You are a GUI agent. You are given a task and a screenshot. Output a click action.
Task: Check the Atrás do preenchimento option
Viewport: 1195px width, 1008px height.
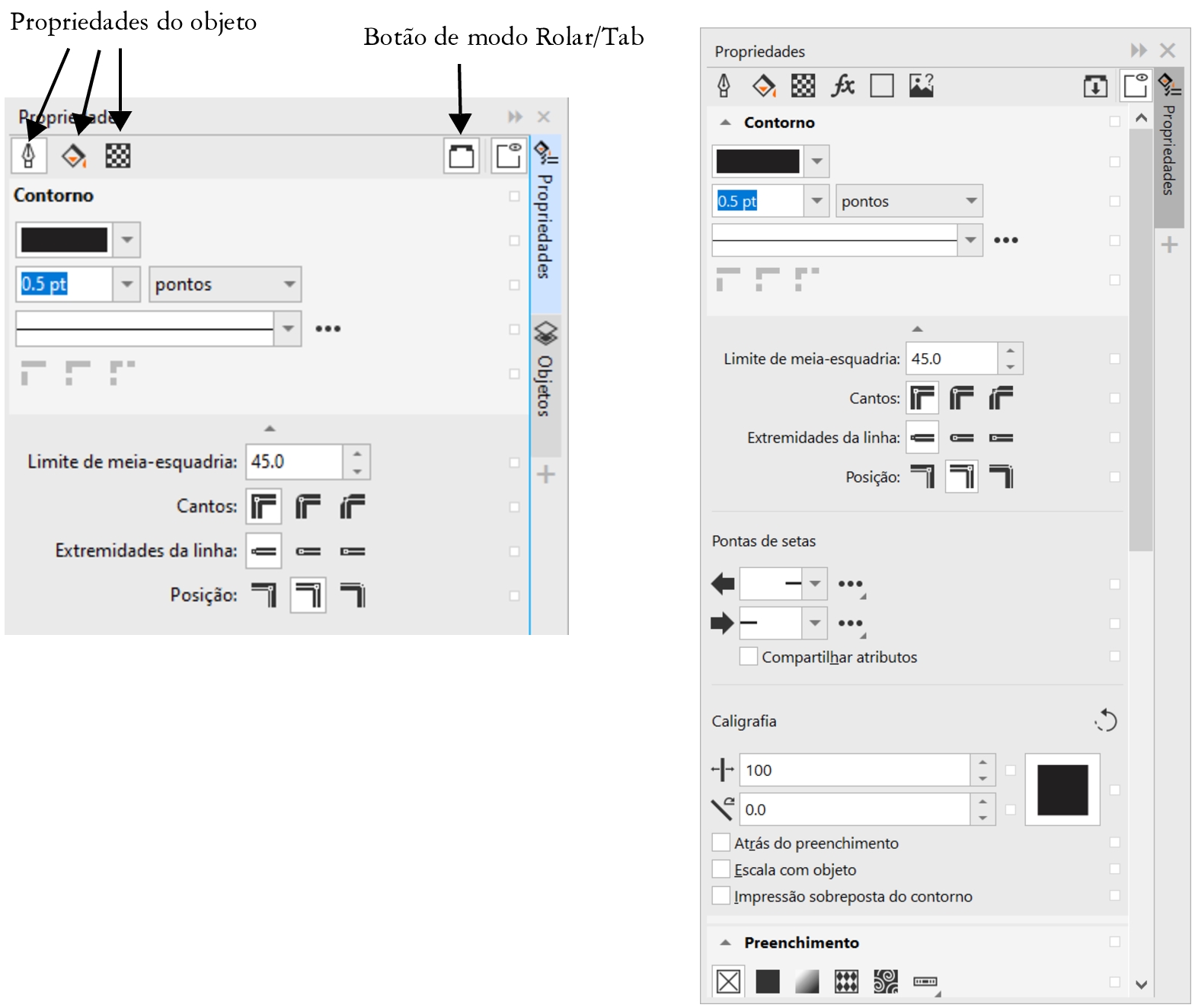721,842
